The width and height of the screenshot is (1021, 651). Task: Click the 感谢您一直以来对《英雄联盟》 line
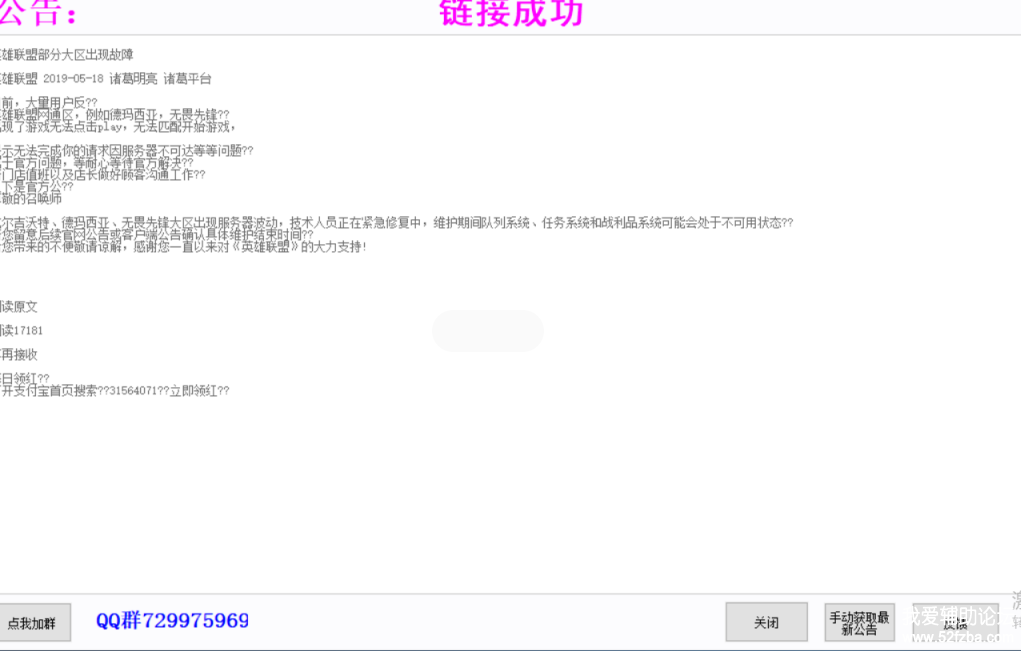[184, 247]
